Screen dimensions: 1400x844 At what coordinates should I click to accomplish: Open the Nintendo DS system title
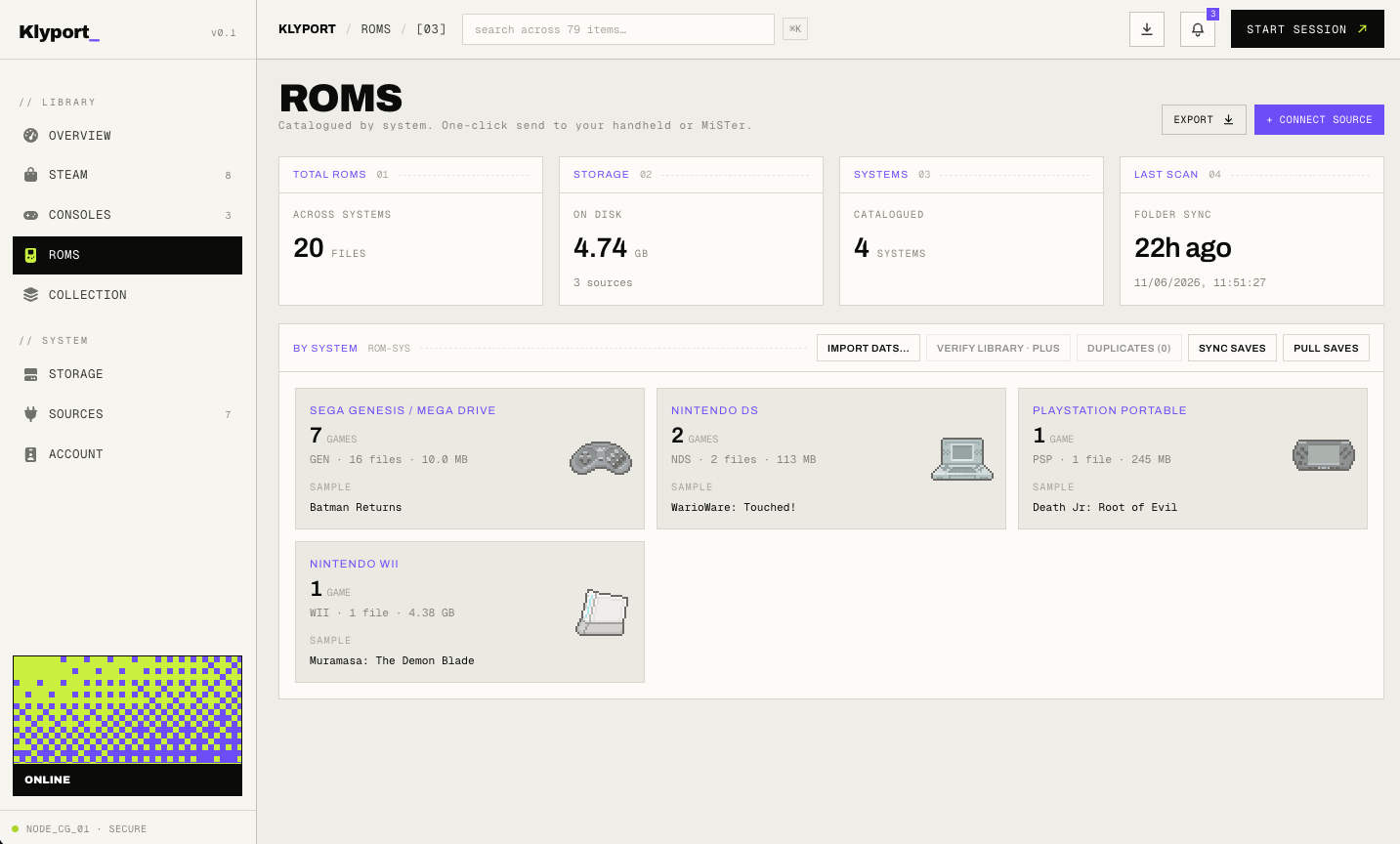pos(714,410)
